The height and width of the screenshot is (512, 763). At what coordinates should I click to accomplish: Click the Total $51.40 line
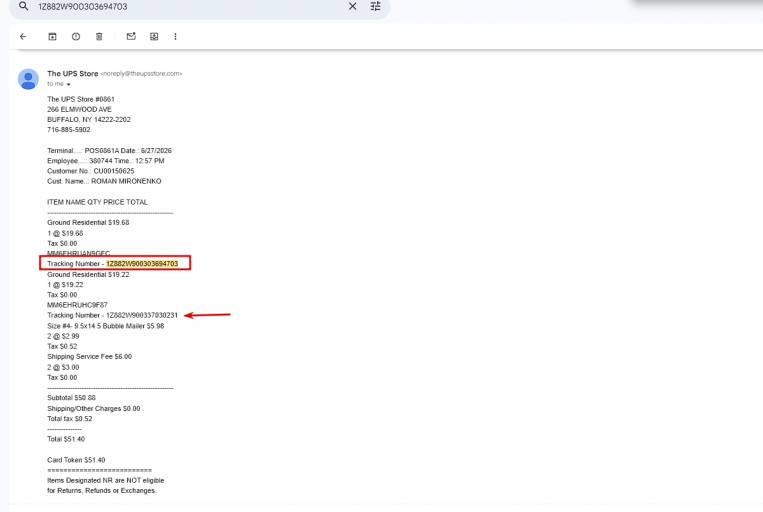coord(66,439)
